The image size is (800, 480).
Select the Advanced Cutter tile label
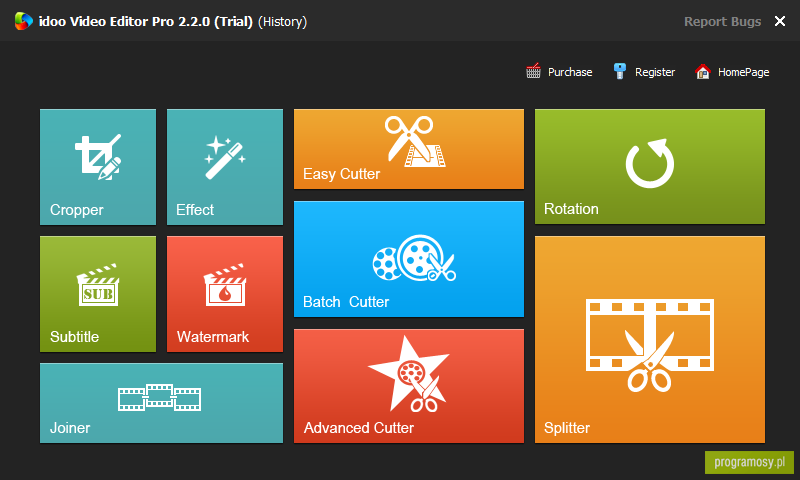(x=359, y=427)
